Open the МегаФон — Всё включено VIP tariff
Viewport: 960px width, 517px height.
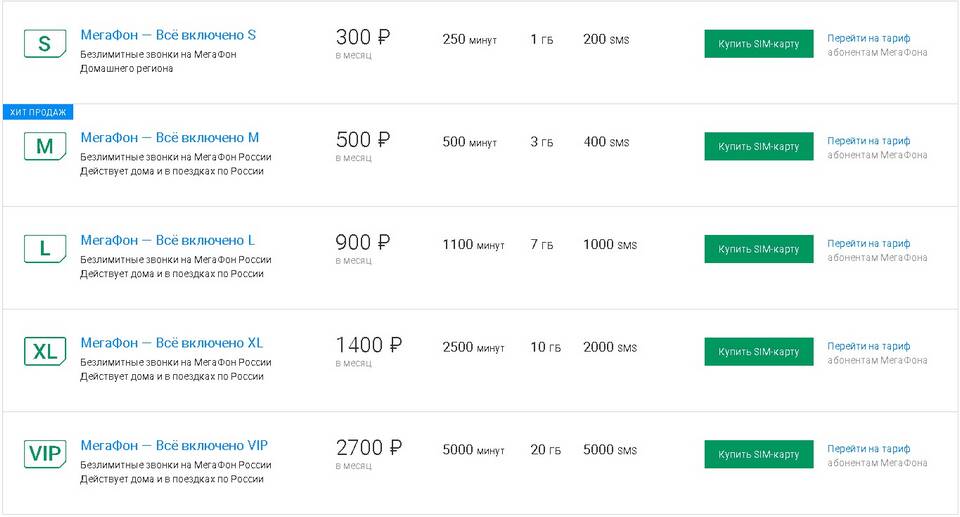[174, 445]
